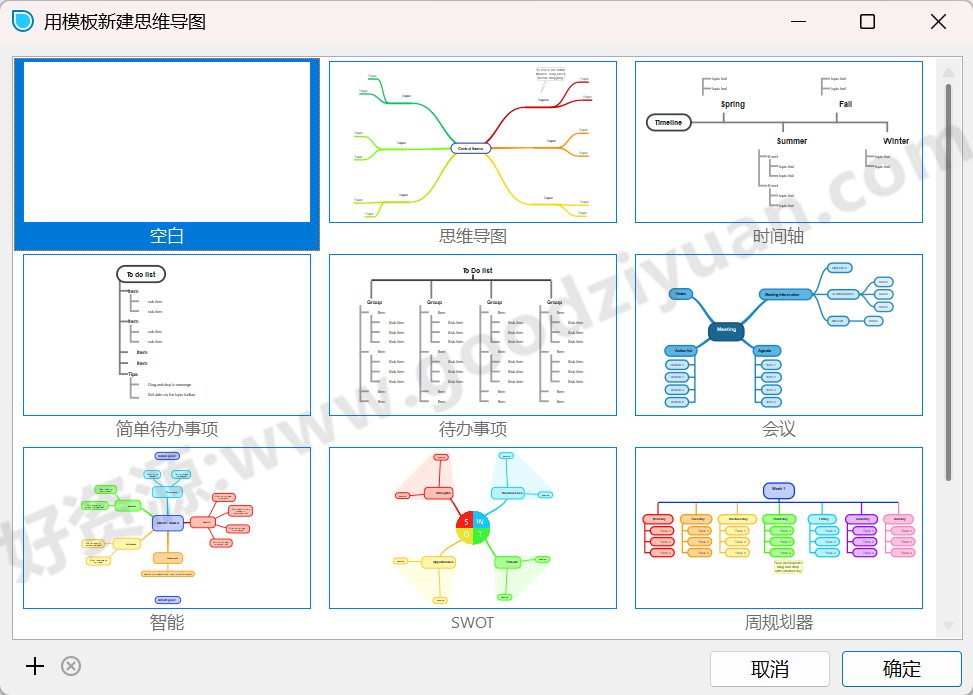Maximize the template dialog window

(866, 21)
